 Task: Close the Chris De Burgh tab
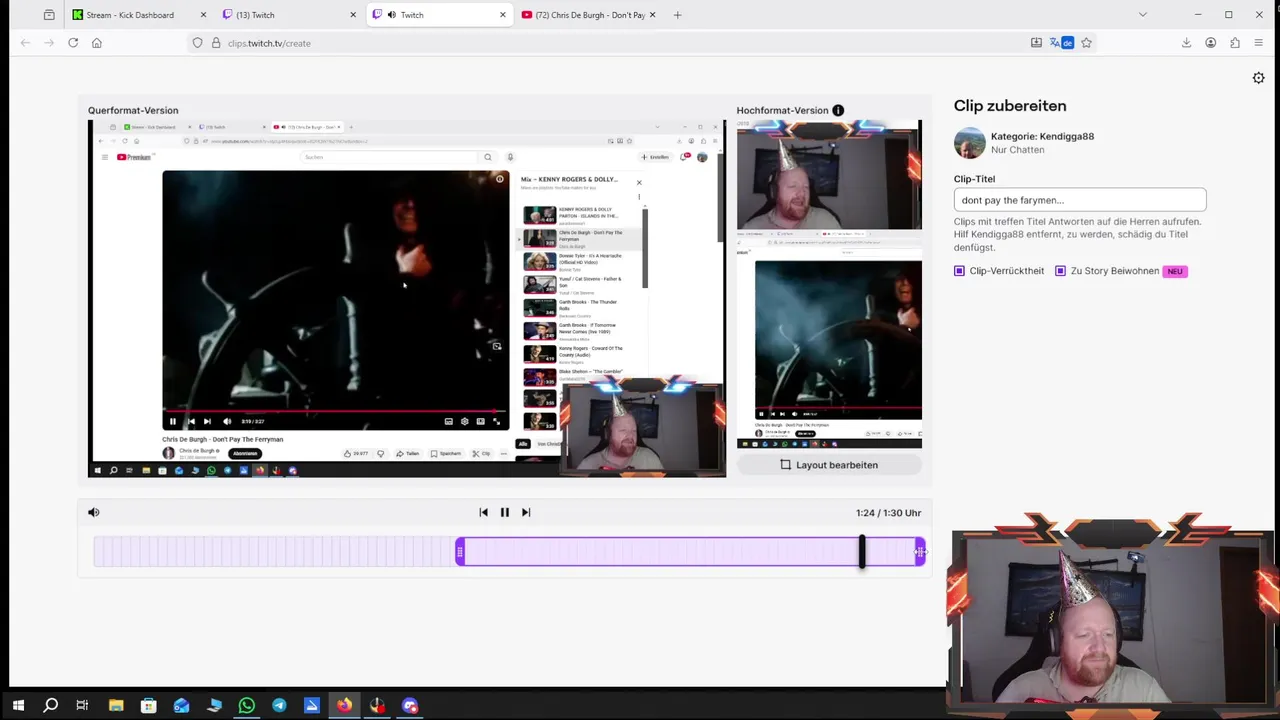point(652,15)
